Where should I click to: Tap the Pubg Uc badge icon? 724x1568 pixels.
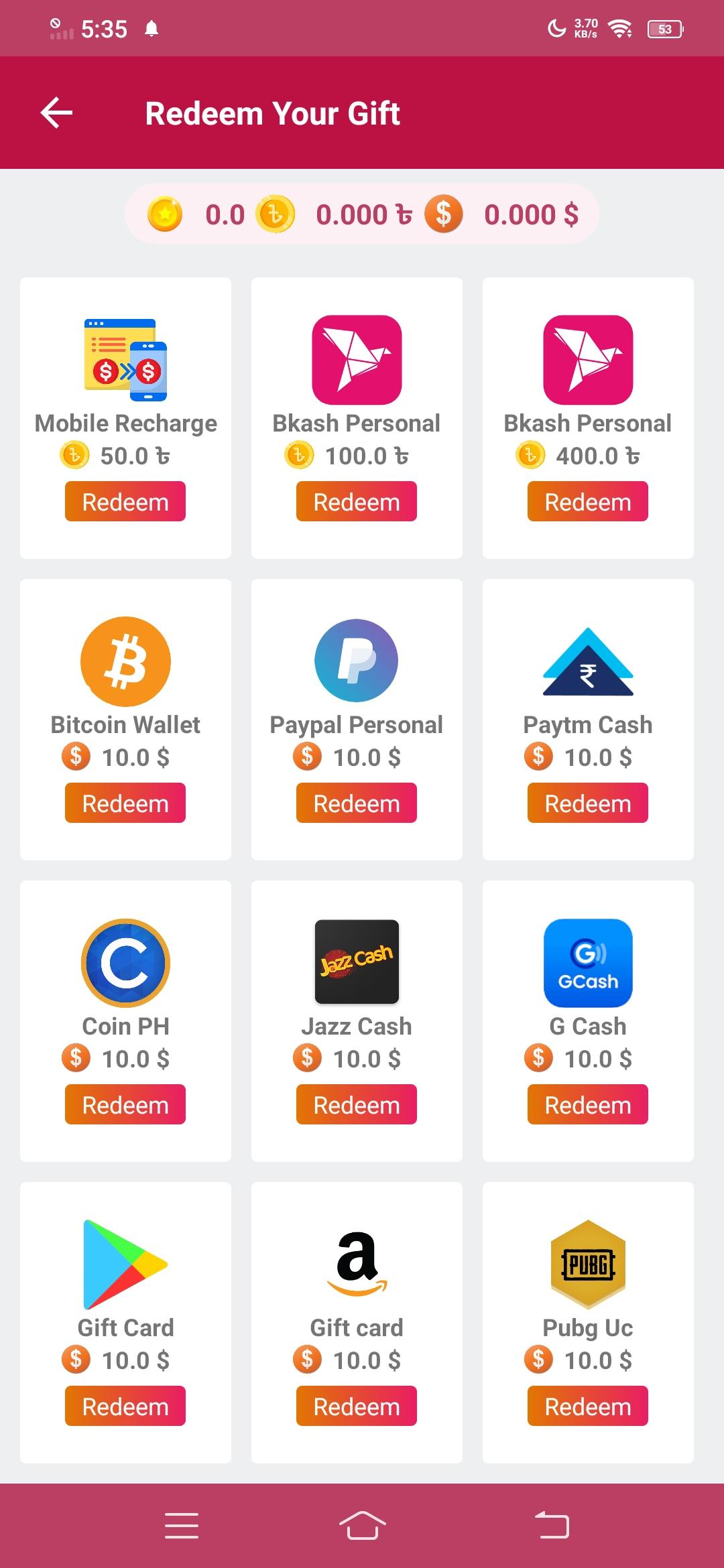coord(588,1264)
